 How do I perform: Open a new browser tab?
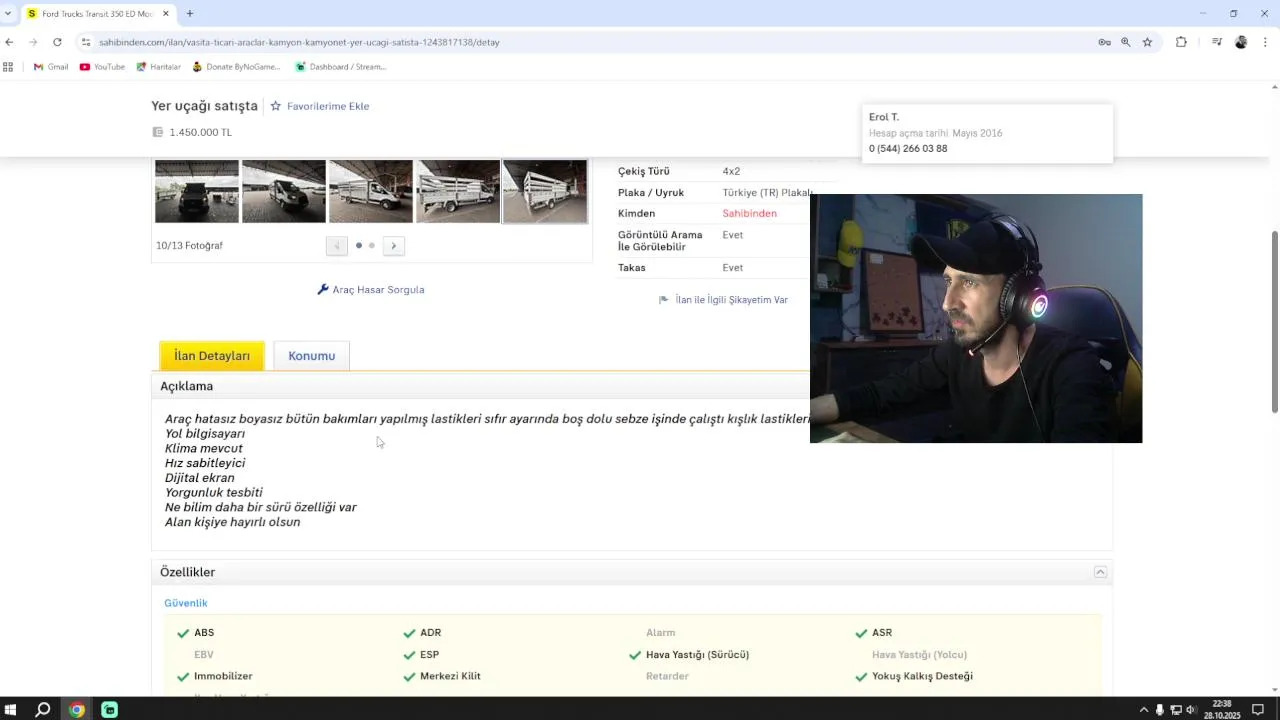pyautogui.click(x=190, y=14)
